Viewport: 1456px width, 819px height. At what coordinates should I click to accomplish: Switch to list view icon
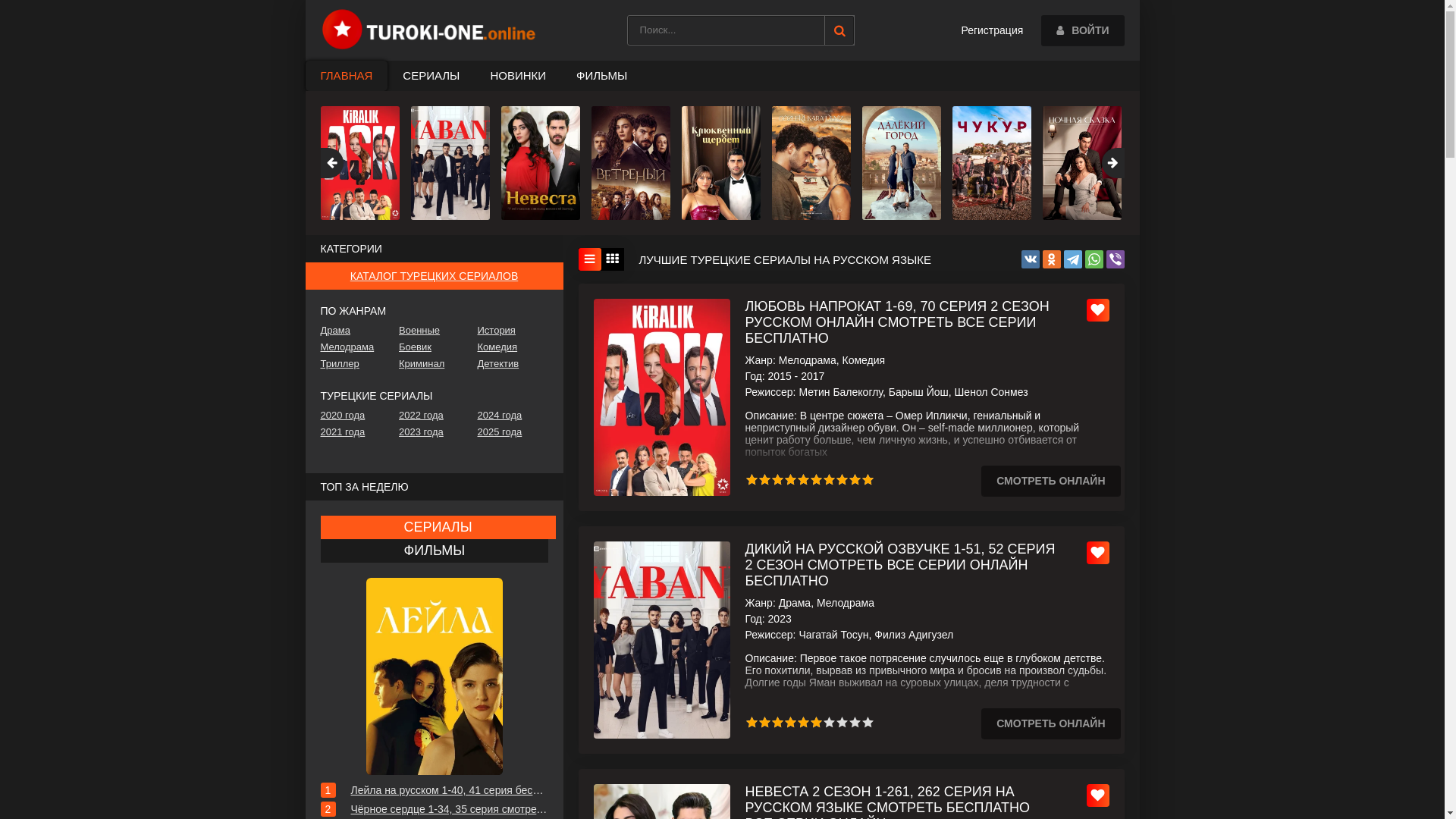click(x=589, y=259)
